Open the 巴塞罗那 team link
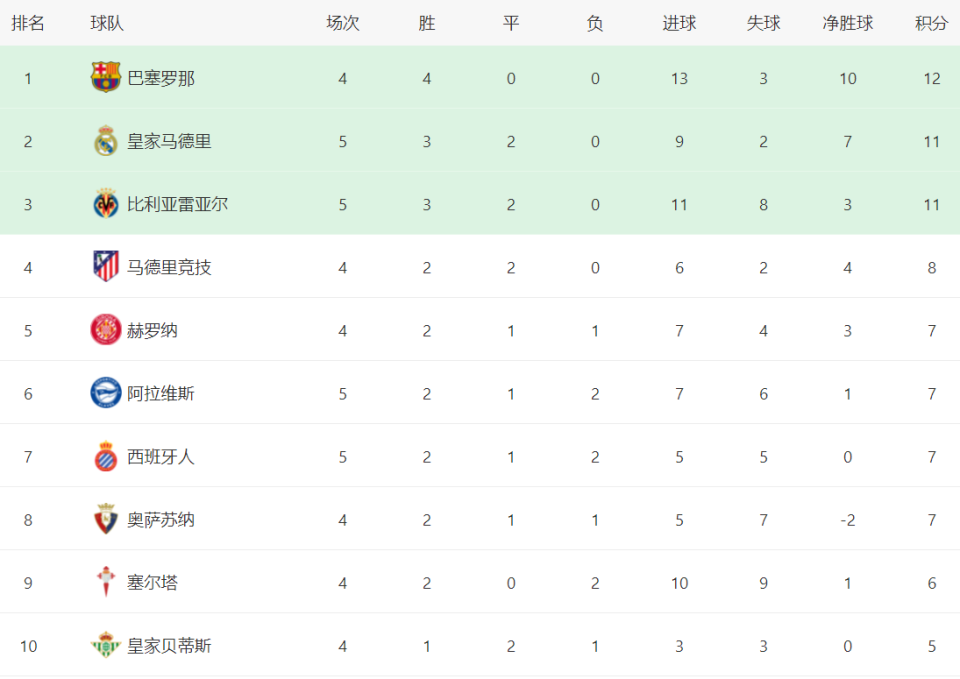 point(161,78)
